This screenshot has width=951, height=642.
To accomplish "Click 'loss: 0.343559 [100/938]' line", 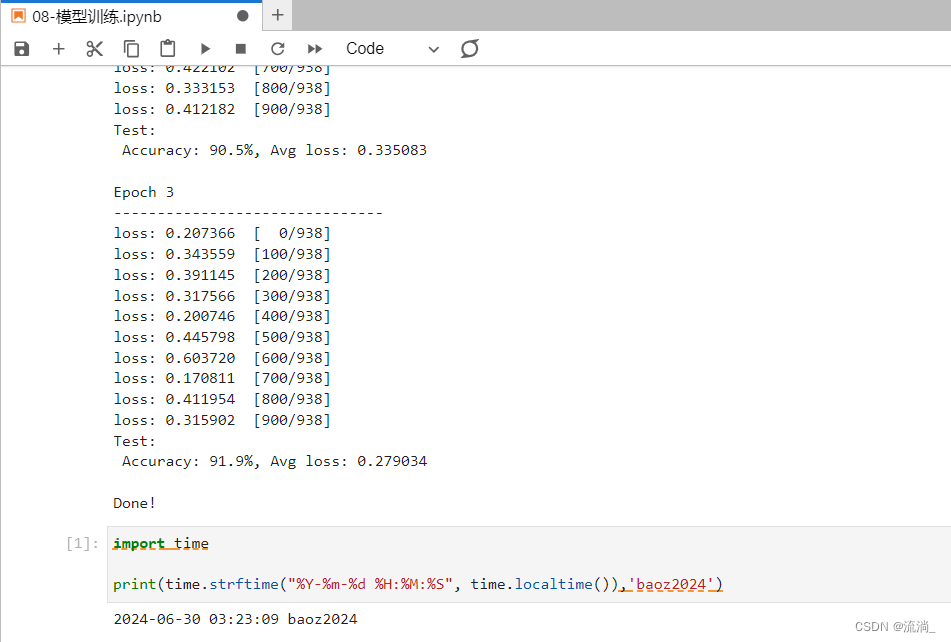I will click(x=222, y=254).
